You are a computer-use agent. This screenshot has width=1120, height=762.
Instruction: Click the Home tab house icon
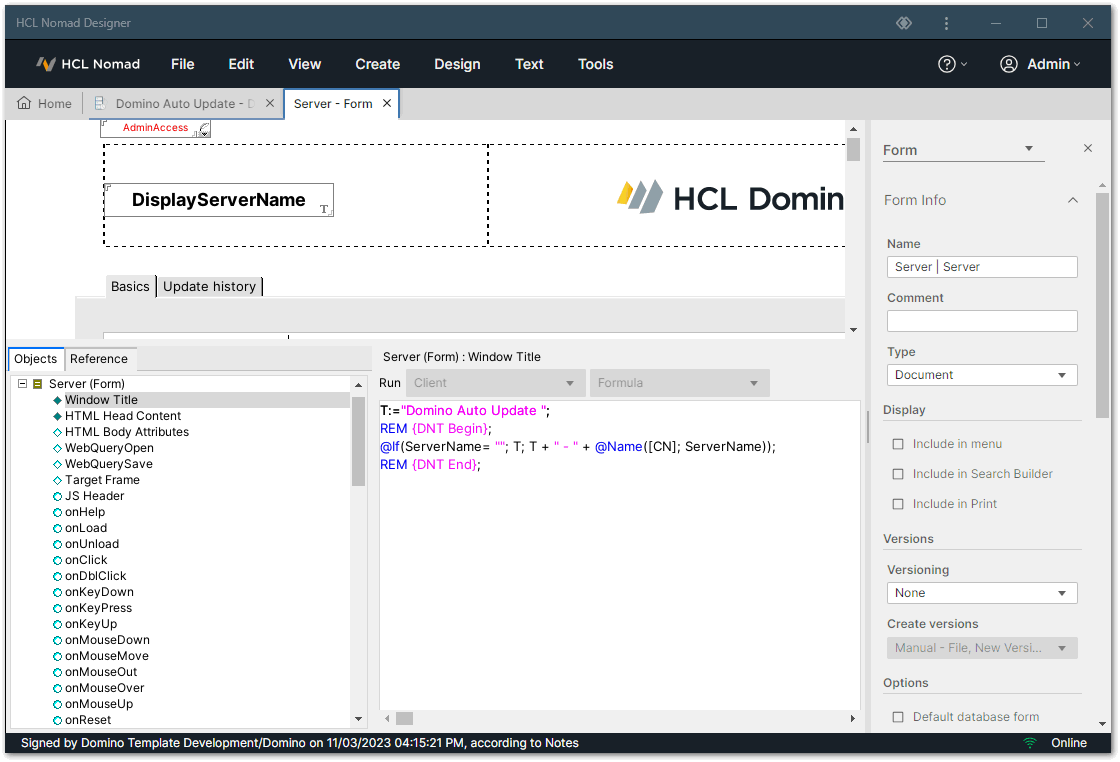24,103
